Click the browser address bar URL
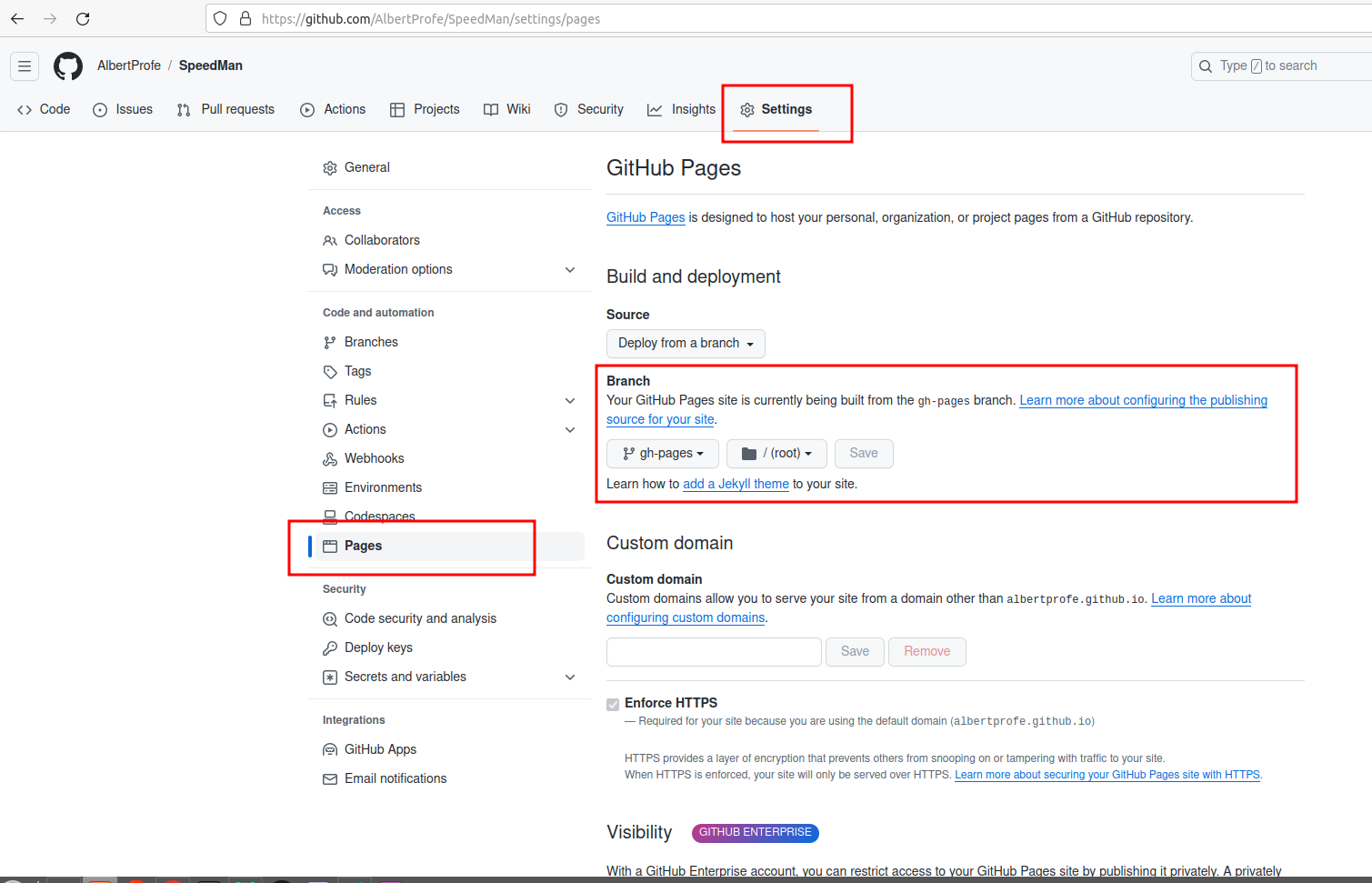The image size is (1372, 883). [x=431, y=18]
